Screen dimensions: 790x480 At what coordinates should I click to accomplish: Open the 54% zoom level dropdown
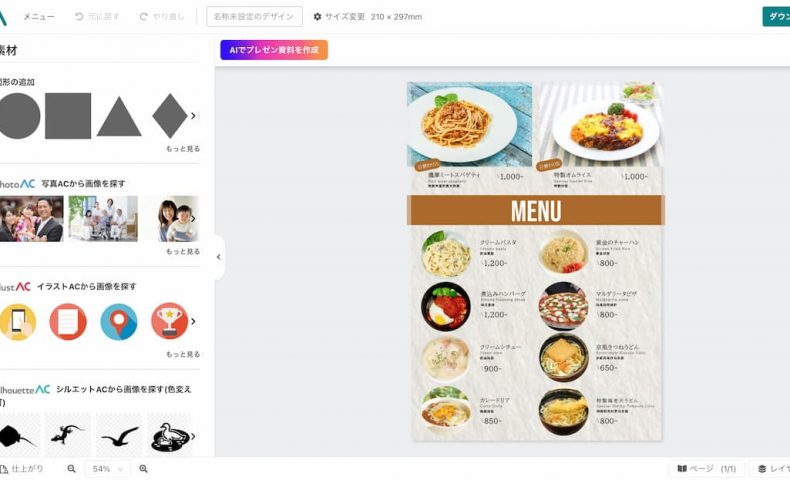point(107,469)
